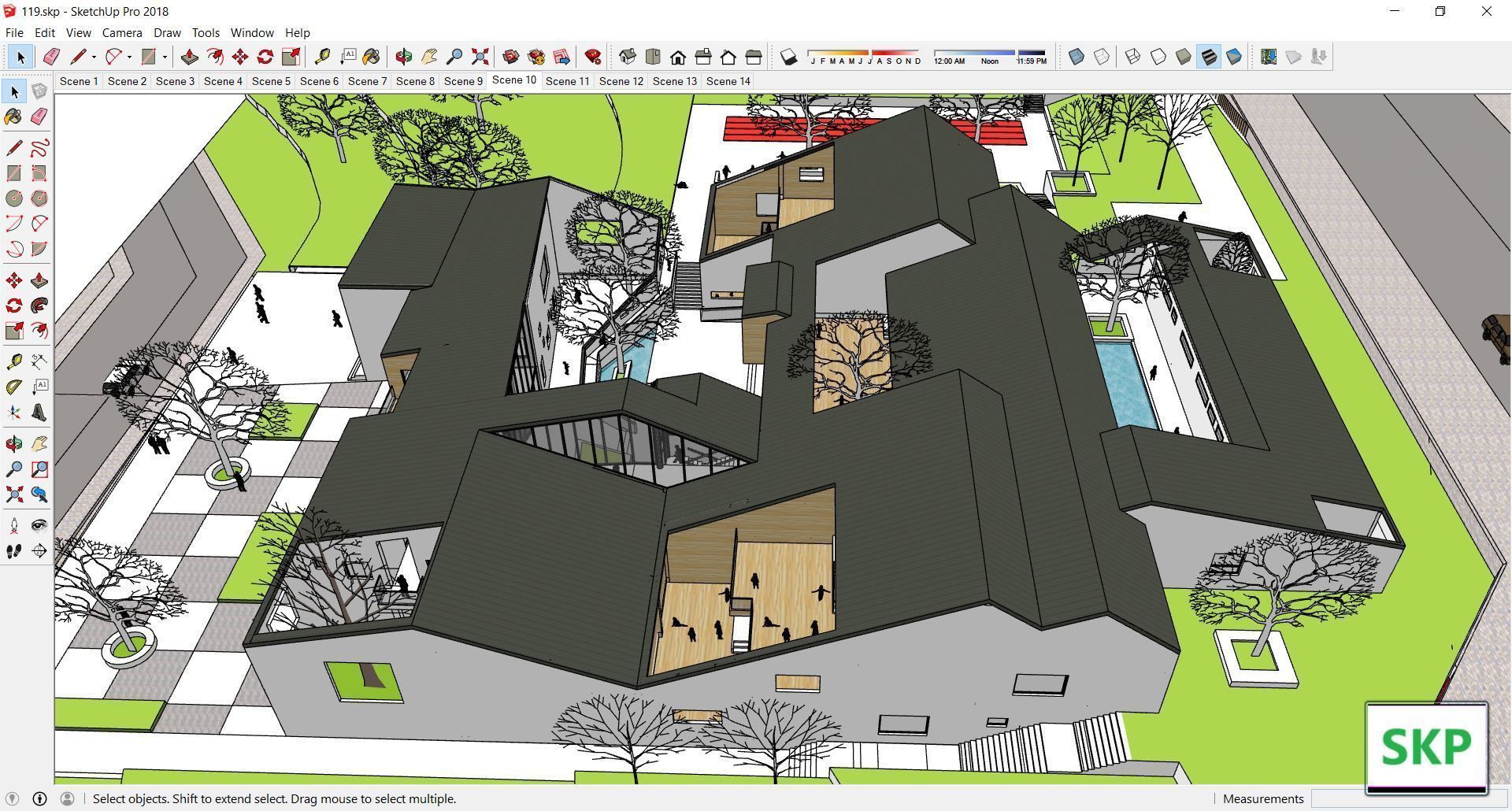Screen dimensions: 1512x811
Task: Click the Add Location icon
Action: [x=1269, y=57]
